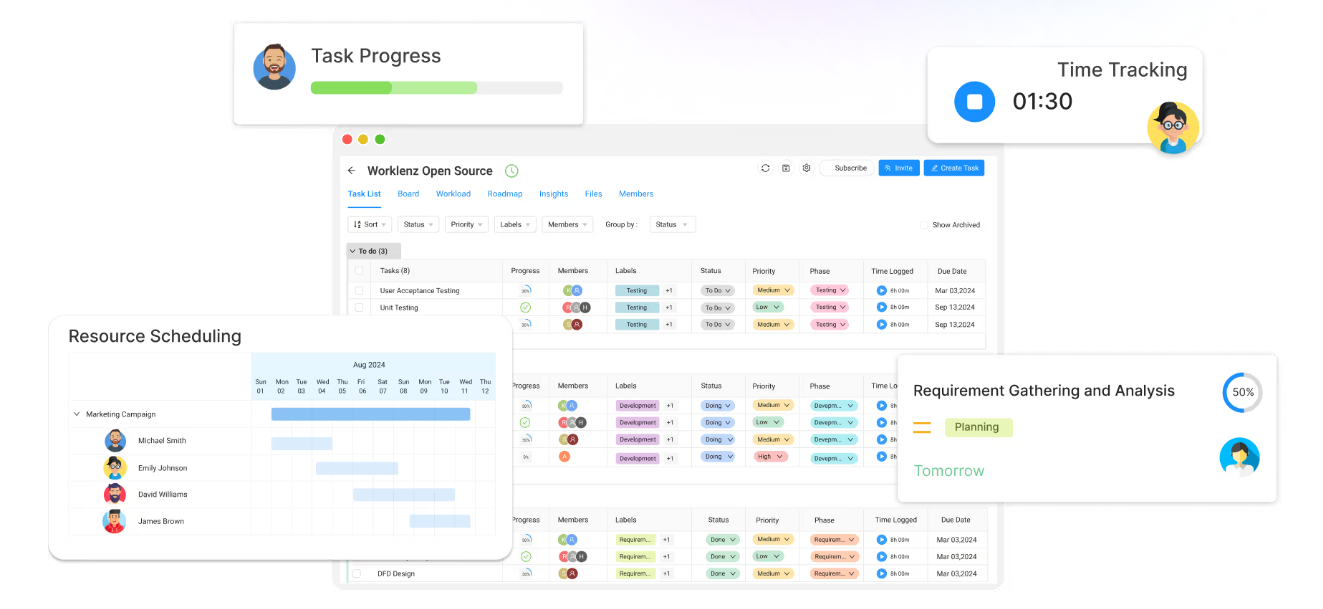Click the 'DFD Design' task name
This screenshot has height=609, width=1323.
396,574
